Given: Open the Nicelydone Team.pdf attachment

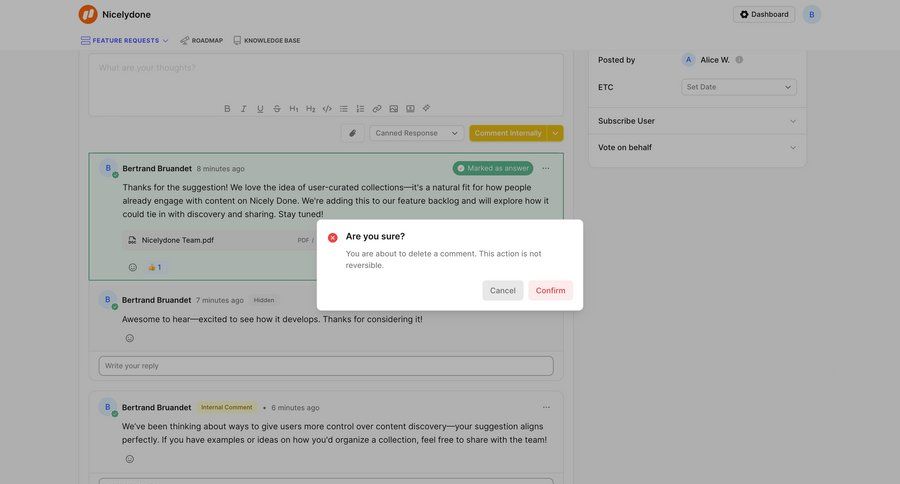Looking at the screenshot, I should (220, 240).
